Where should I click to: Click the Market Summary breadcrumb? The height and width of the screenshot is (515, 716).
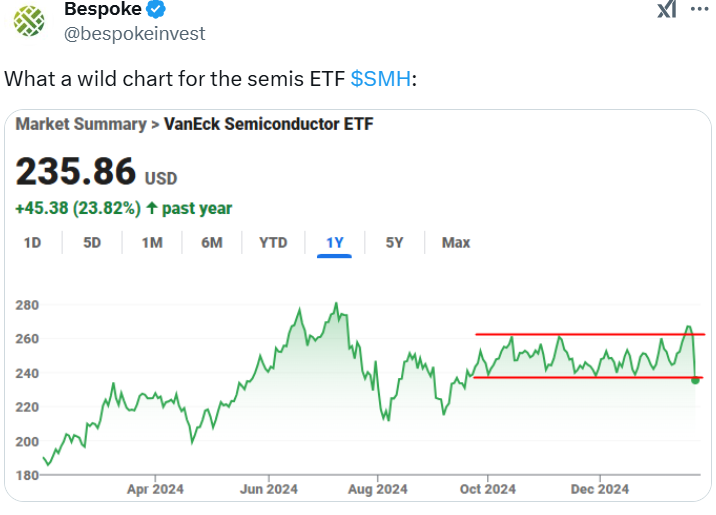click(x=81, y=124)
